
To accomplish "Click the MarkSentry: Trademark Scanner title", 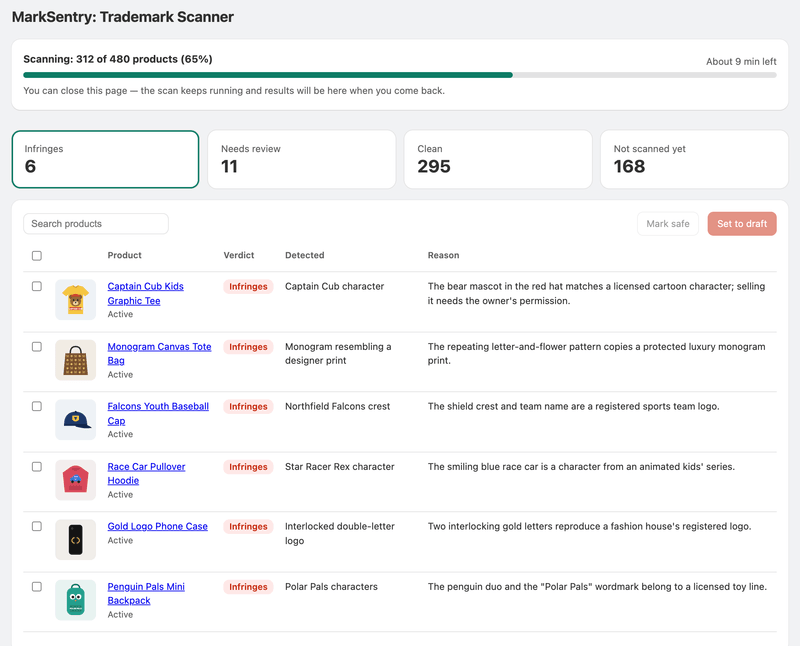I will click(122, 17).
